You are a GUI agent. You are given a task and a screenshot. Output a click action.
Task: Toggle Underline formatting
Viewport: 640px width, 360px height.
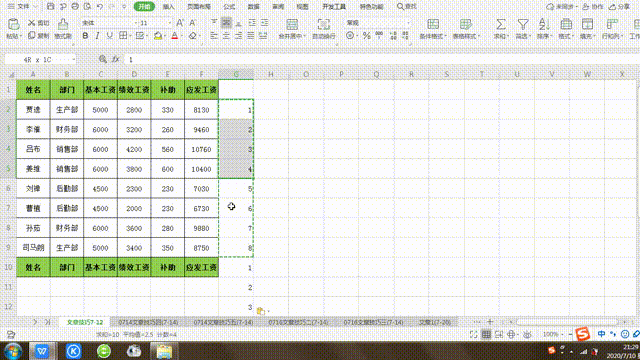pos(109,36)
